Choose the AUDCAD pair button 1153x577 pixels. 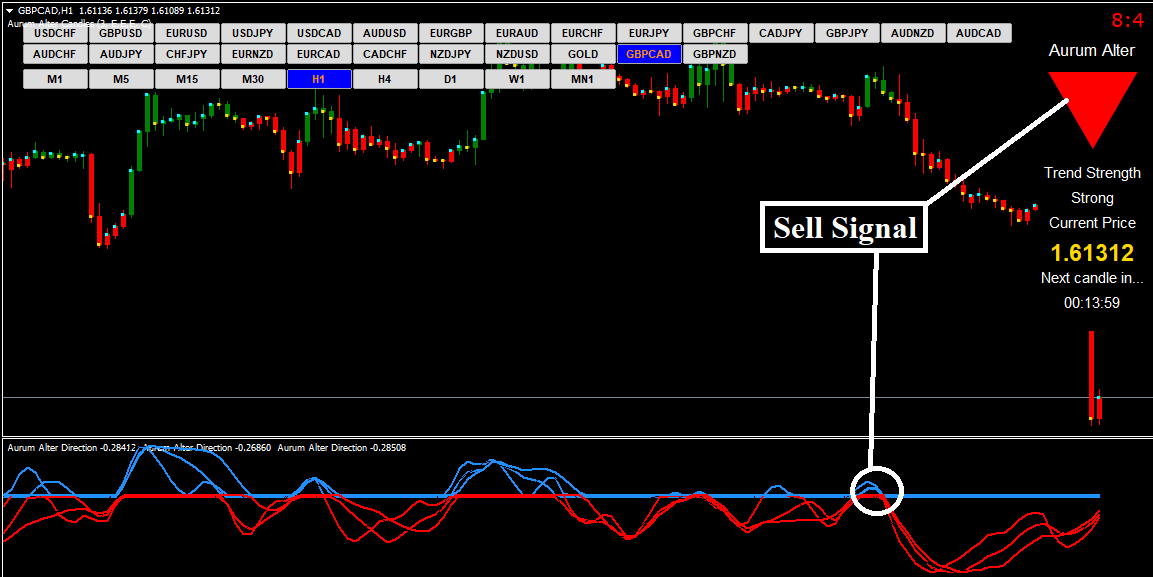[x=978, y=33]
